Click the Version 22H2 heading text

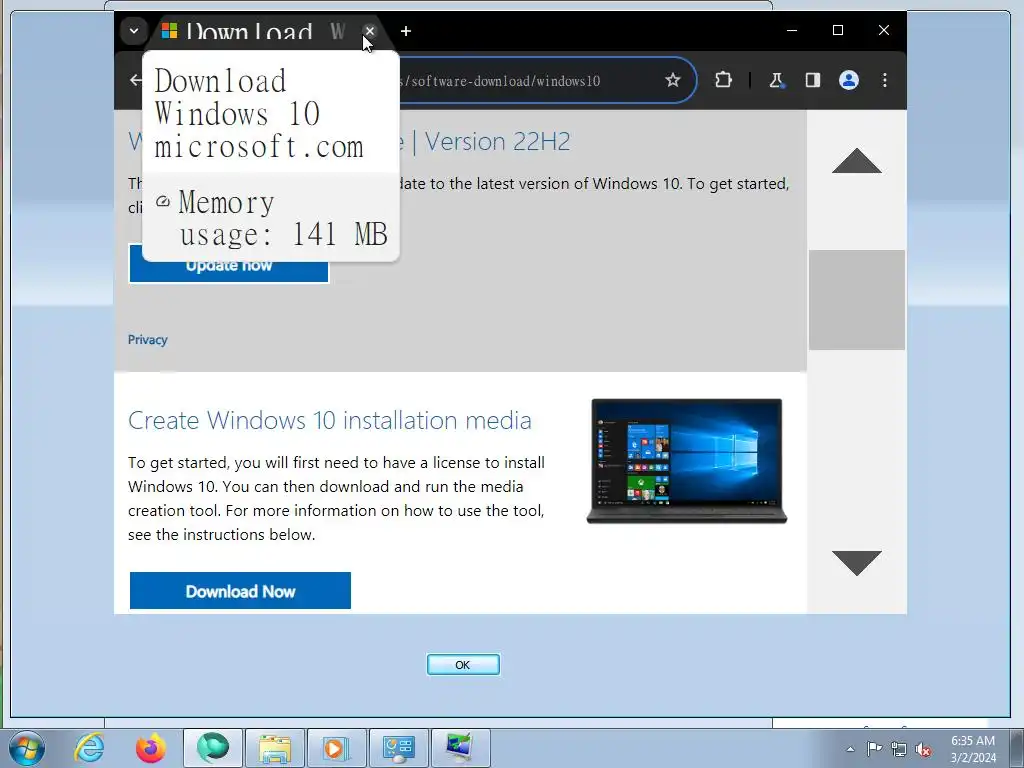point(498,141)
